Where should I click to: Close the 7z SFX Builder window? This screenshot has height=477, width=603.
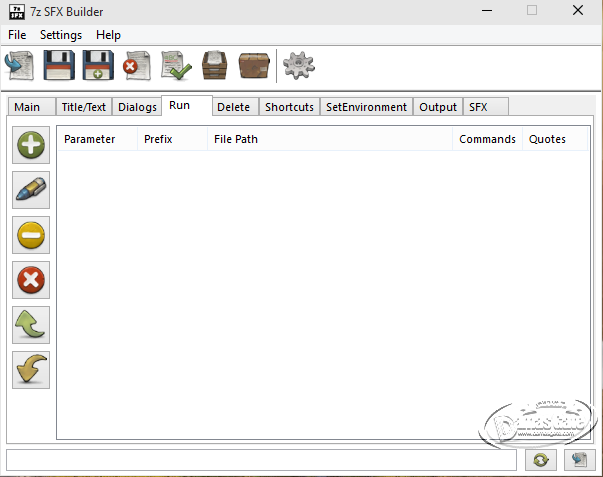(x=578, y=11)
